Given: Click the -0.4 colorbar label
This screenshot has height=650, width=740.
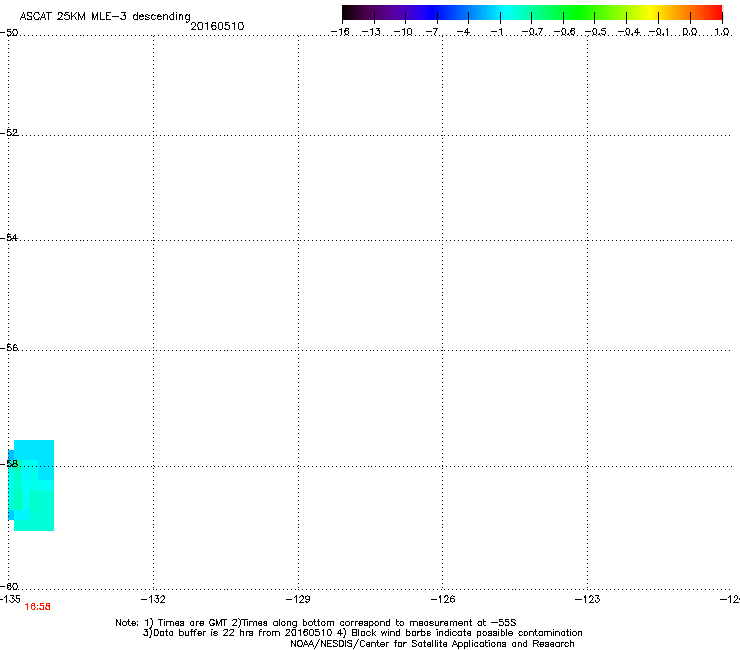Looking at the screenshot, I should pyautogui.click(x=628, y=32).
